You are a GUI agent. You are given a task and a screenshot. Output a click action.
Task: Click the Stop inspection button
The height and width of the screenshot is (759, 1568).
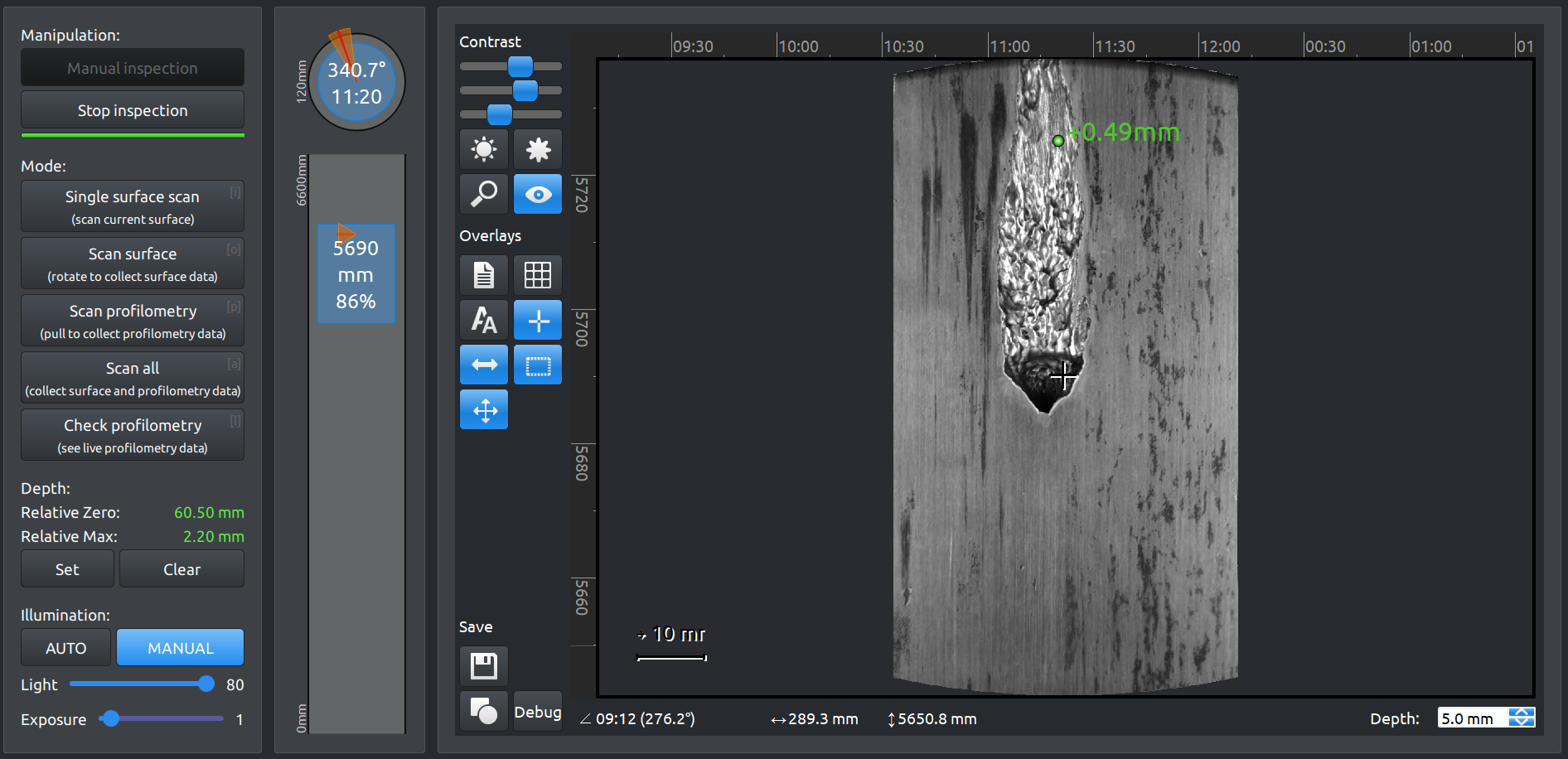133,110
